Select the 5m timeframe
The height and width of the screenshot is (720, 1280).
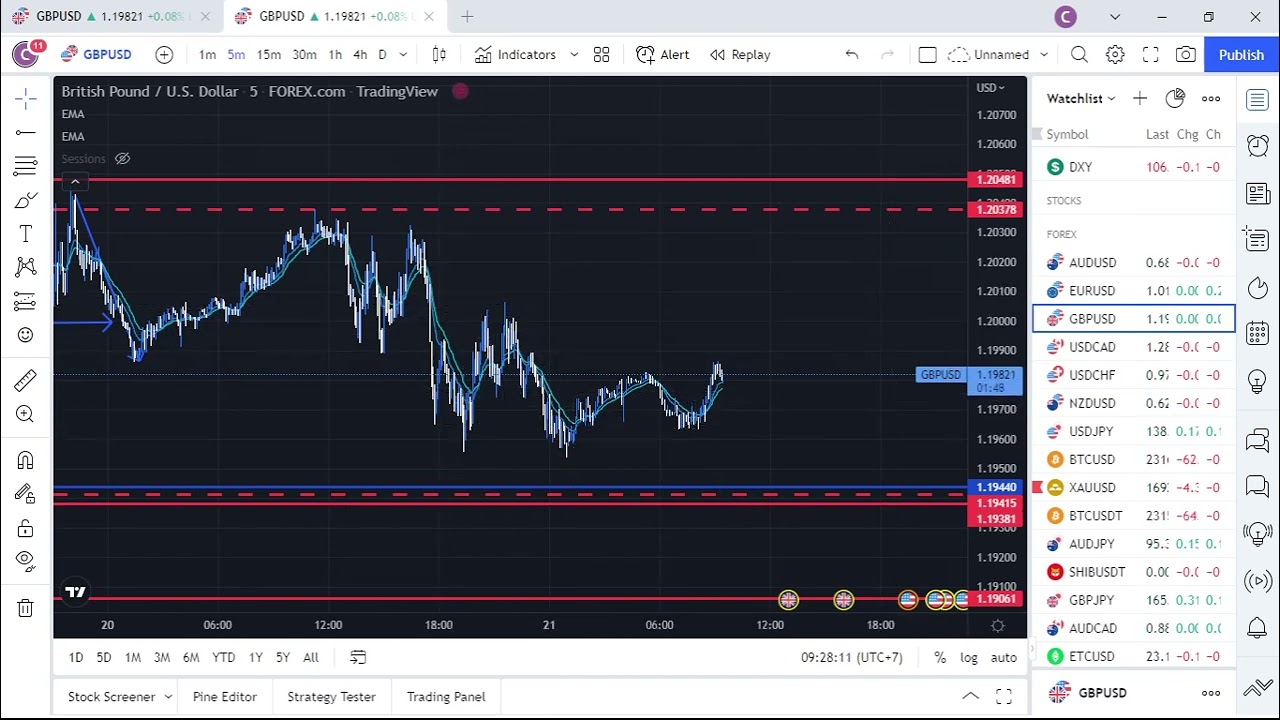tap(236, 55)
